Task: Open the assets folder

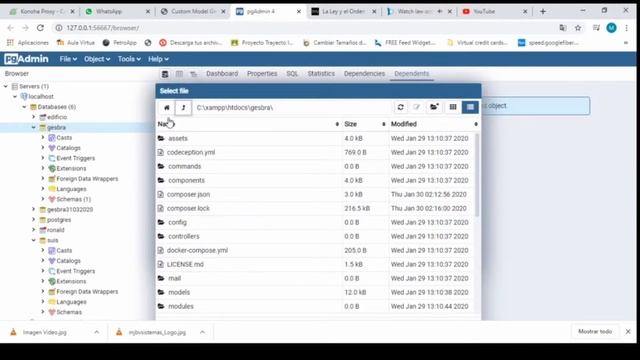Action: 178,138
